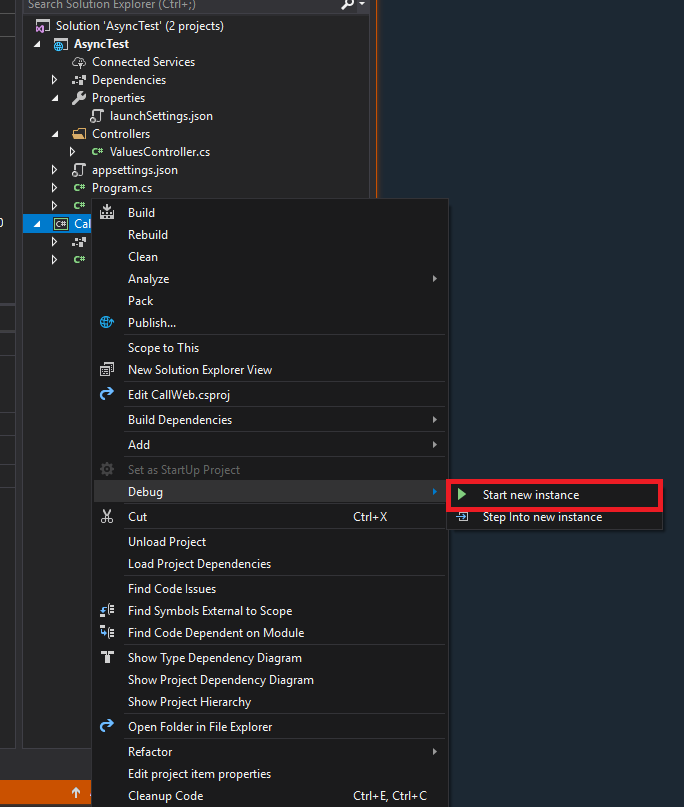Collapse the AsyncTest project node
The image size is (684, 807).
37,44
